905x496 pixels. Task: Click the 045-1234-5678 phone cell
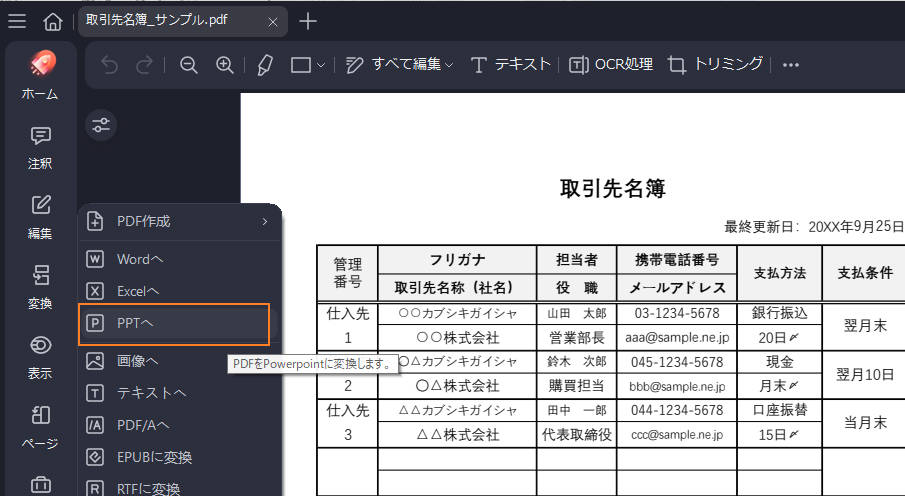tap(677, 362)
